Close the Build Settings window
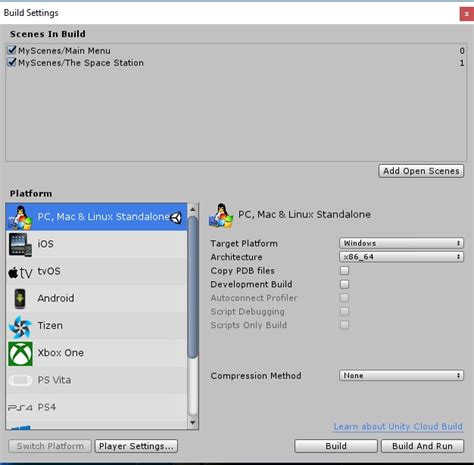Viewport: 474px width, 465px height. point(466,14)
